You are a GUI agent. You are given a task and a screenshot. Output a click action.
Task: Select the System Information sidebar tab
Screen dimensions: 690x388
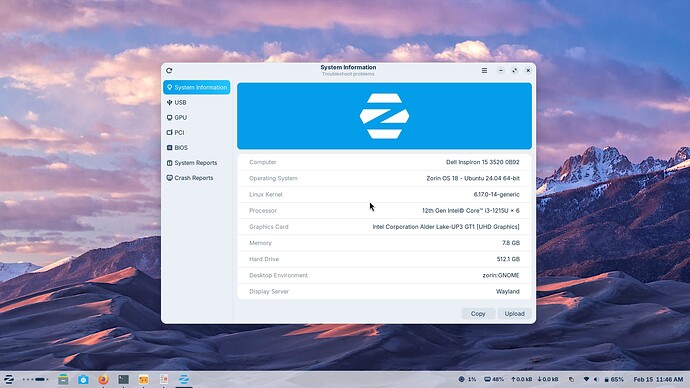(x=196, y=87)
